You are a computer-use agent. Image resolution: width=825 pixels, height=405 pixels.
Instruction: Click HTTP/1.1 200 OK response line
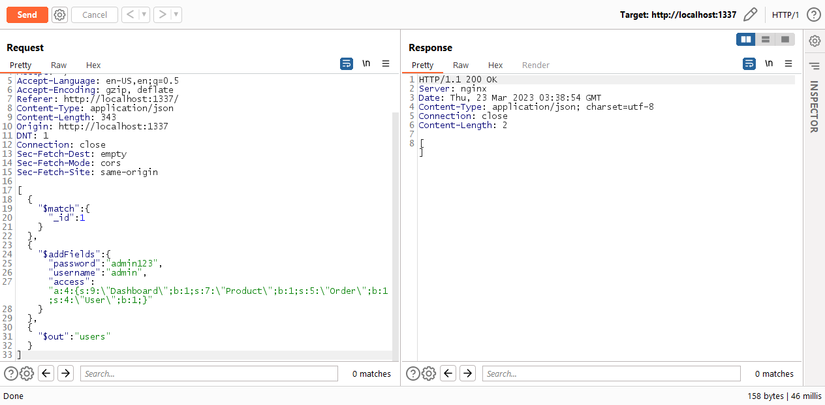click(x=458, y=79)
